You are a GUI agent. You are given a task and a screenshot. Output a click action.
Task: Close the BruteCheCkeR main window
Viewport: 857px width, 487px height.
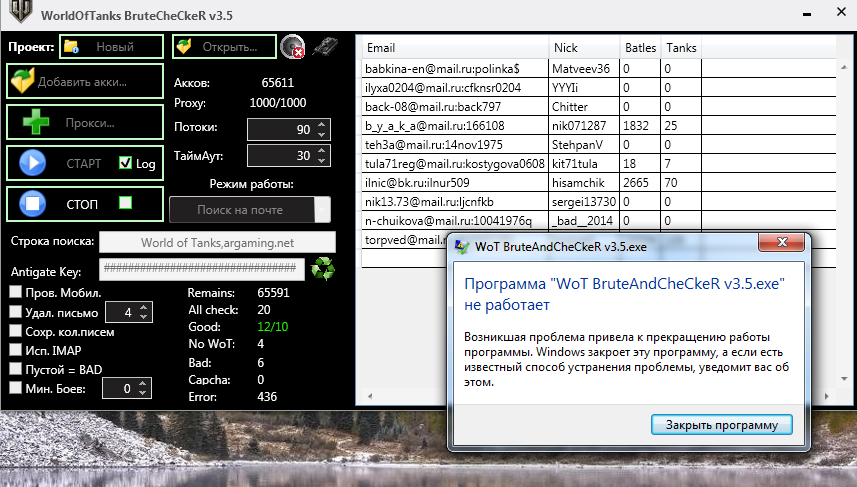click(841, 11)
